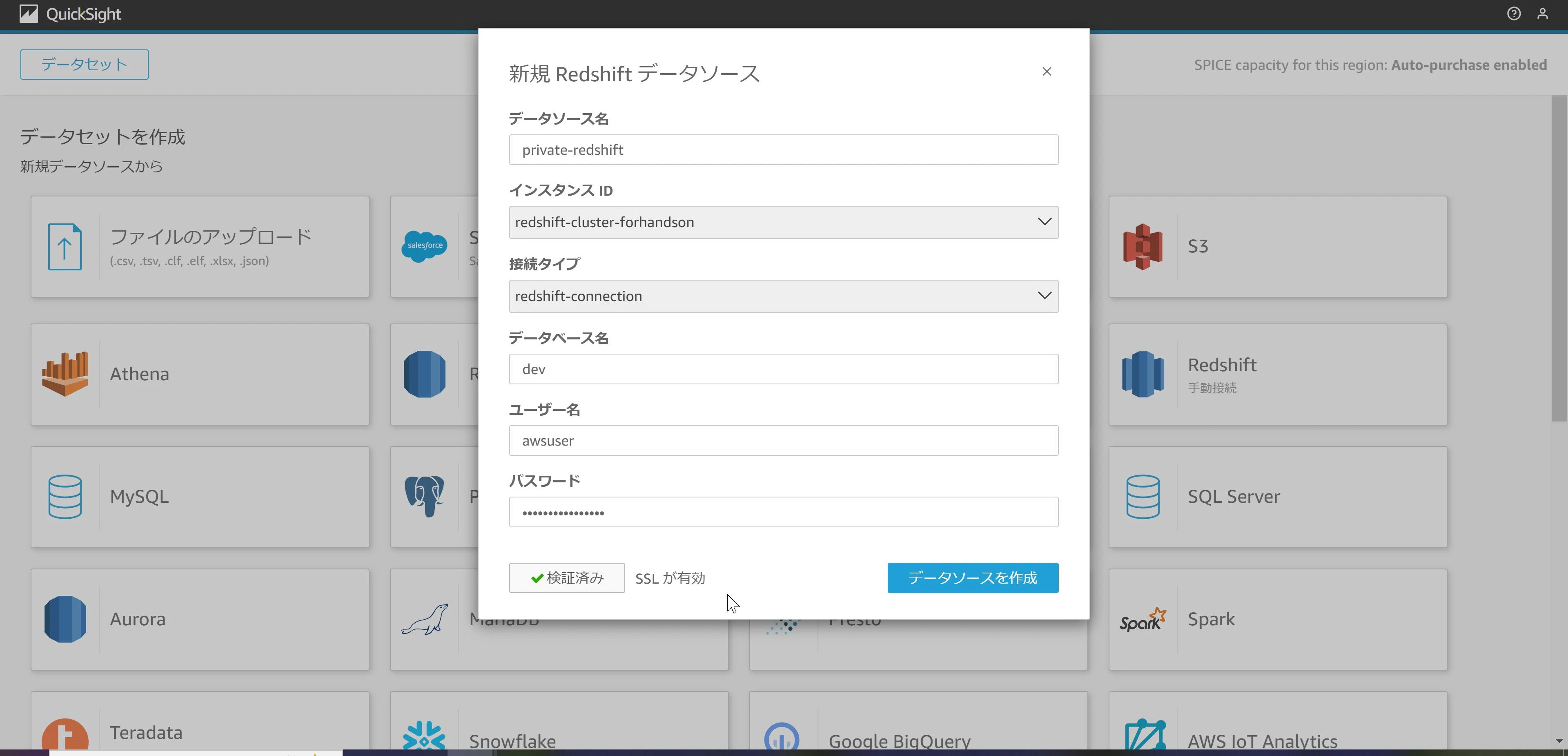1568x756 pixels.
Task: Select the Athena data source icon
Action: click(65, 374)
